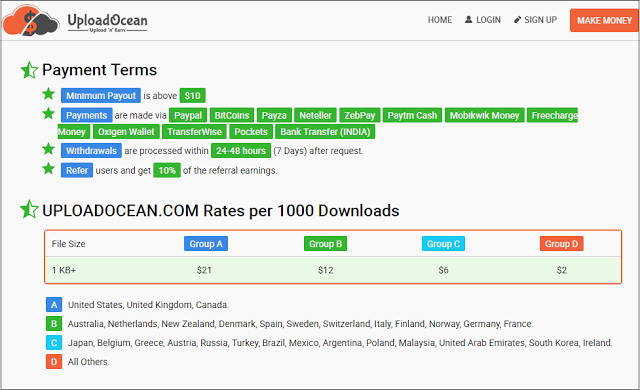Click the Bank Transfer (INDIA) badge

pyautogui.click(x=325, y=132)
